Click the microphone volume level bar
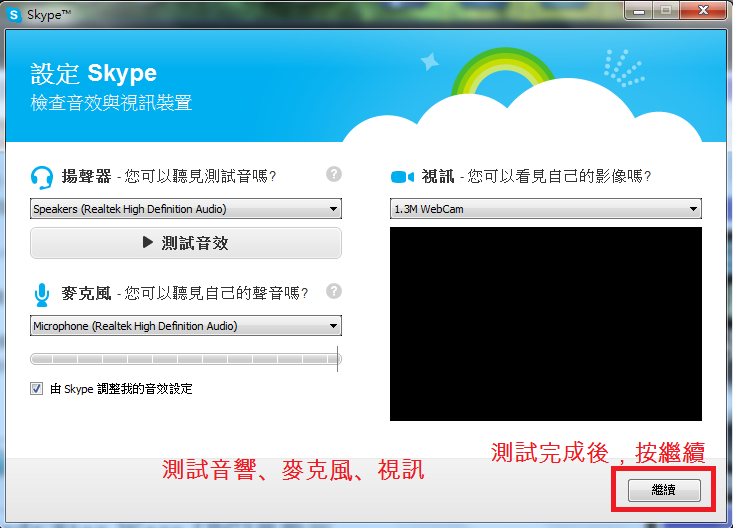 [186, 359]
